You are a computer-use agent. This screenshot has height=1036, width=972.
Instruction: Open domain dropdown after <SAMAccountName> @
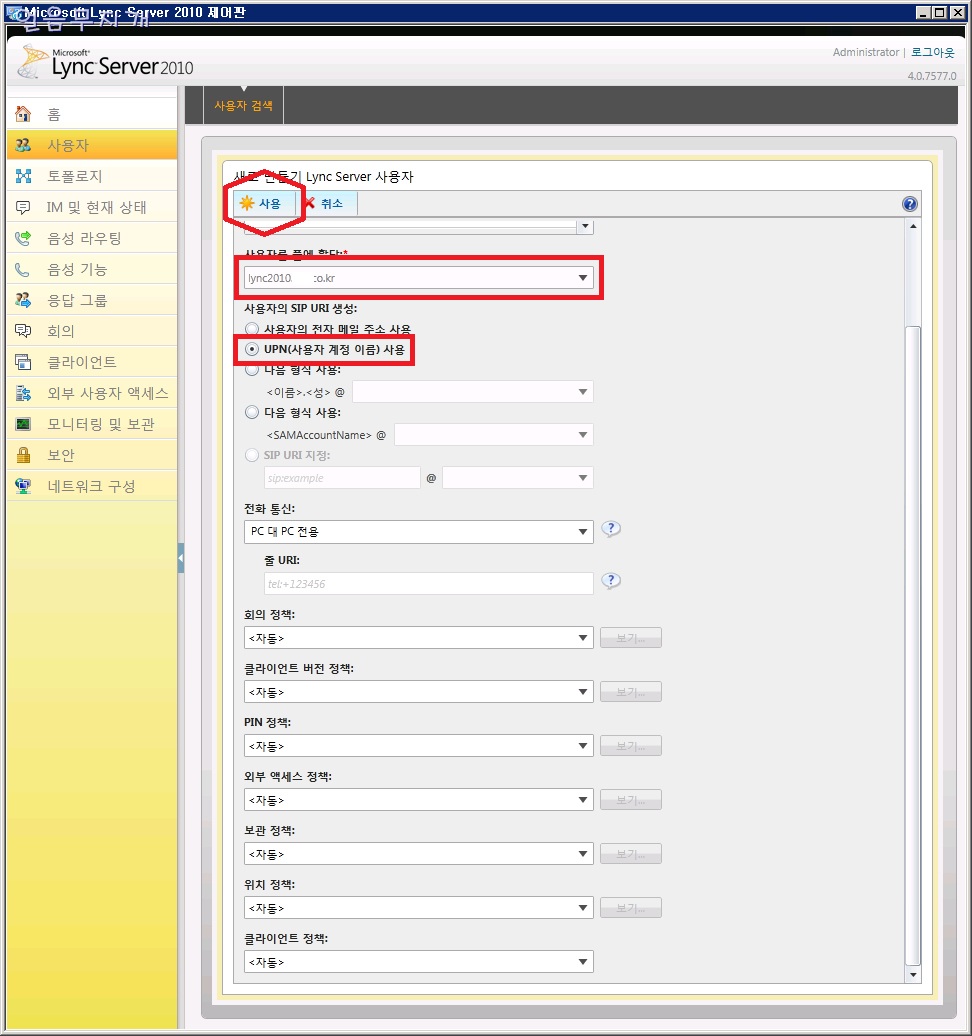[x=494, y=435]
